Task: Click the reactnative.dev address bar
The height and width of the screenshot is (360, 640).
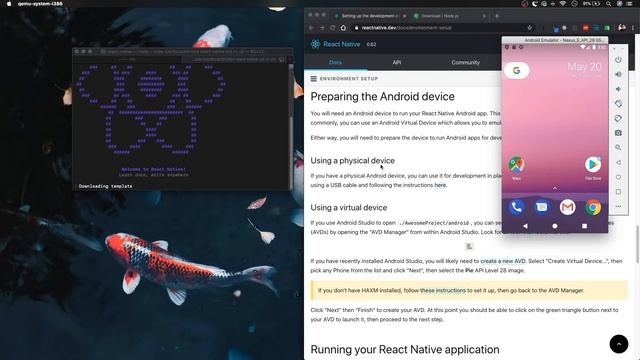Action: pos(443,28)
